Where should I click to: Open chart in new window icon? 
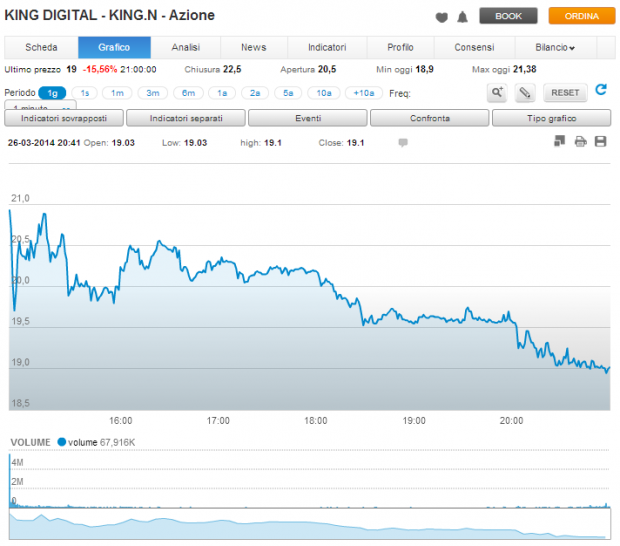point(559,141)
